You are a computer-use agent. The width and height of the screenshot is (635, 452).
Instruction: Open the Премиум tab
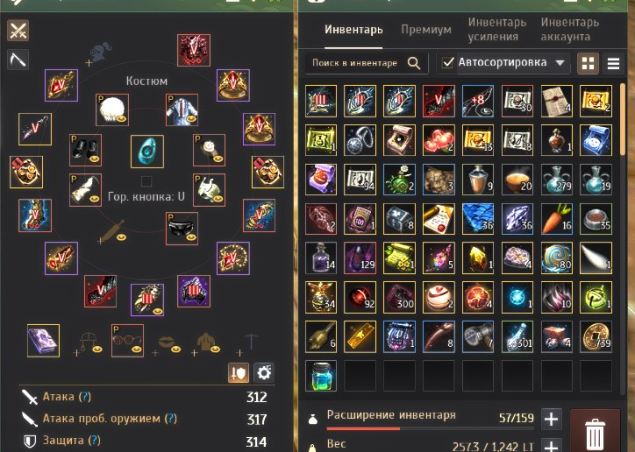pyautogui.click(x=426, y=30)
